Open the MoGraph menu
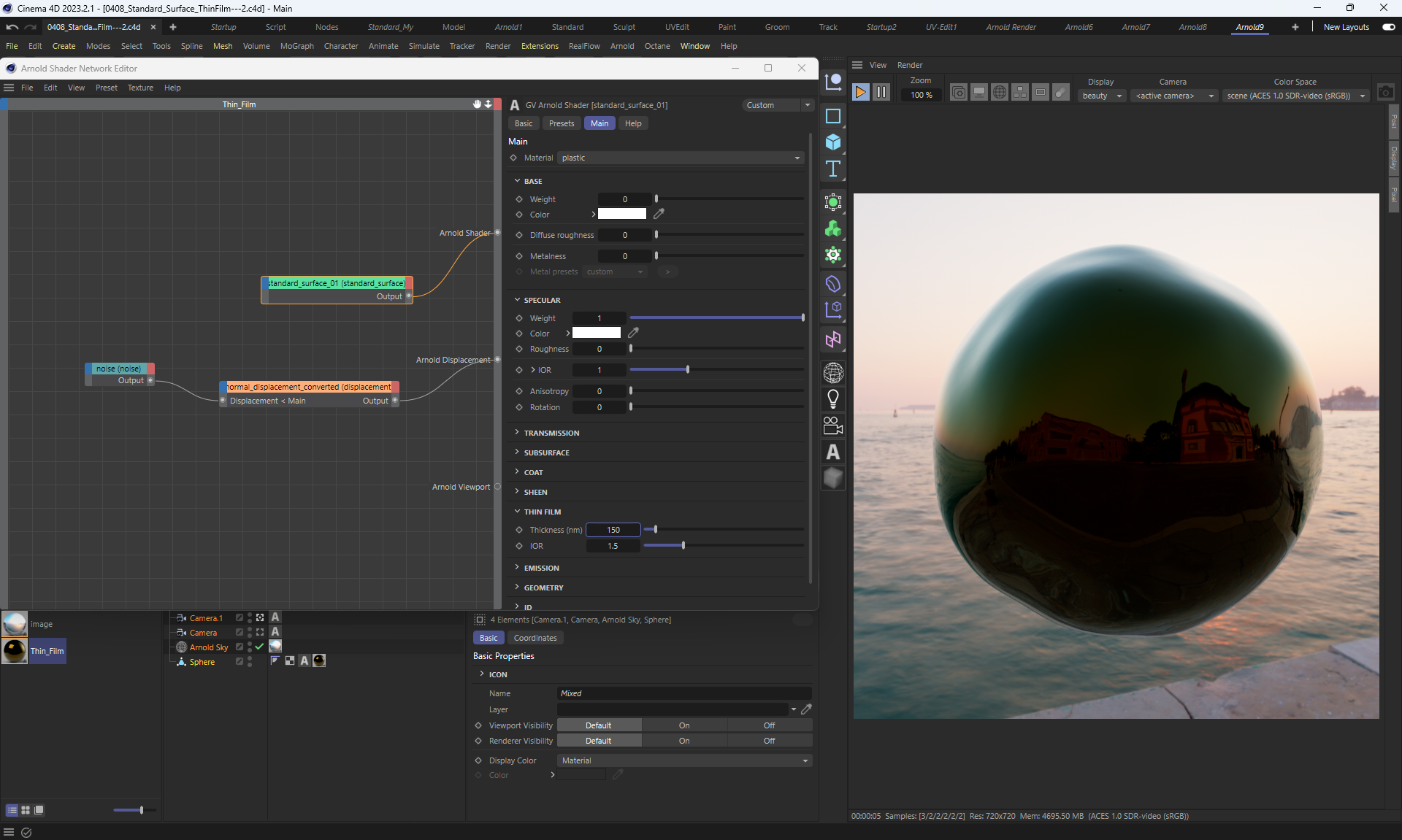 click(x=296, y=46)
